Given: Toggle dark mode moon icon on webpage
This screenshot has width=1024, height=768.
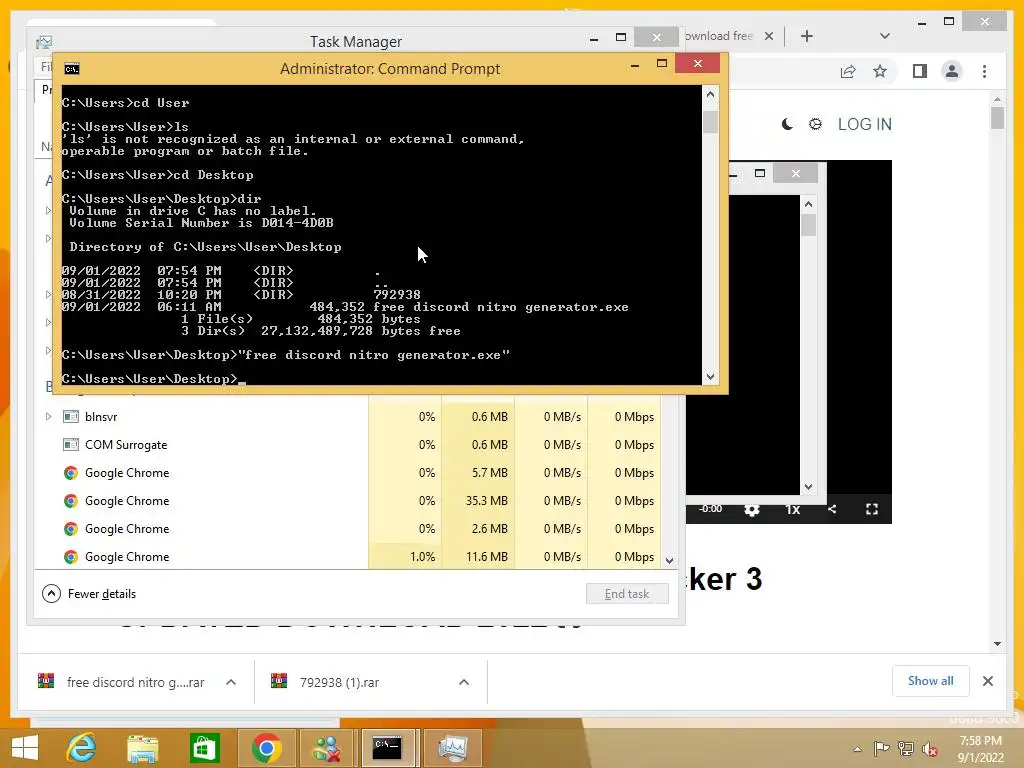Looking at the screenshot, I should click(788, 124).
